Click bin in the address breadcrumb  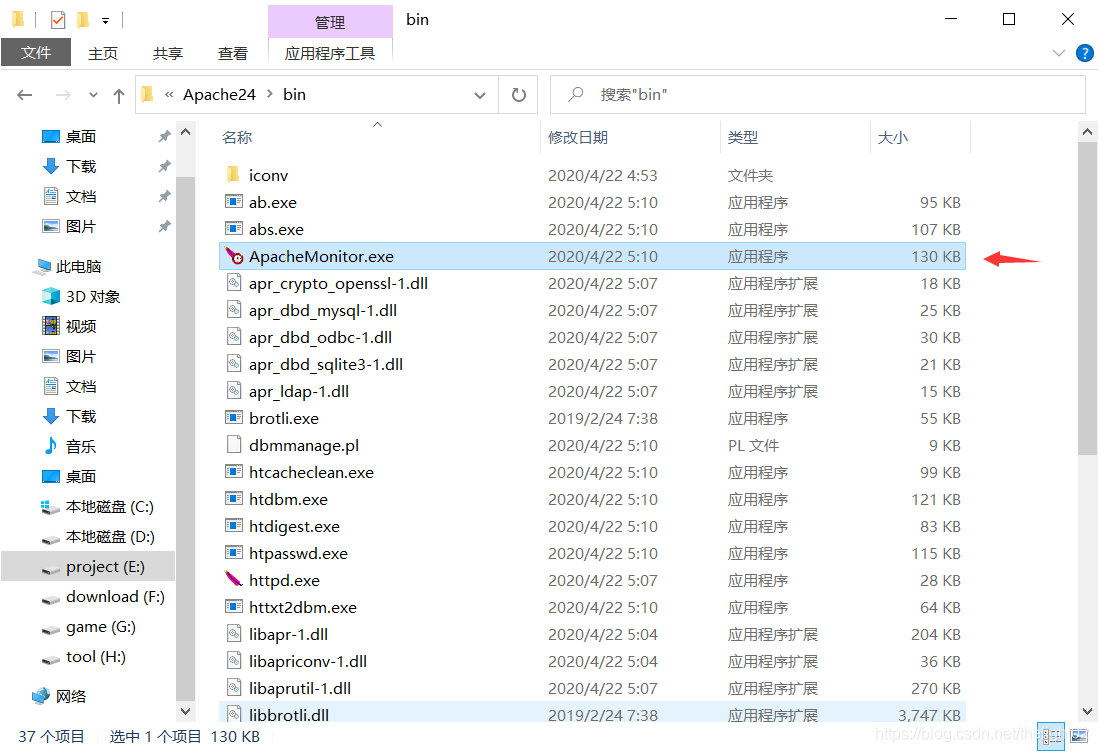coord(294,95)
